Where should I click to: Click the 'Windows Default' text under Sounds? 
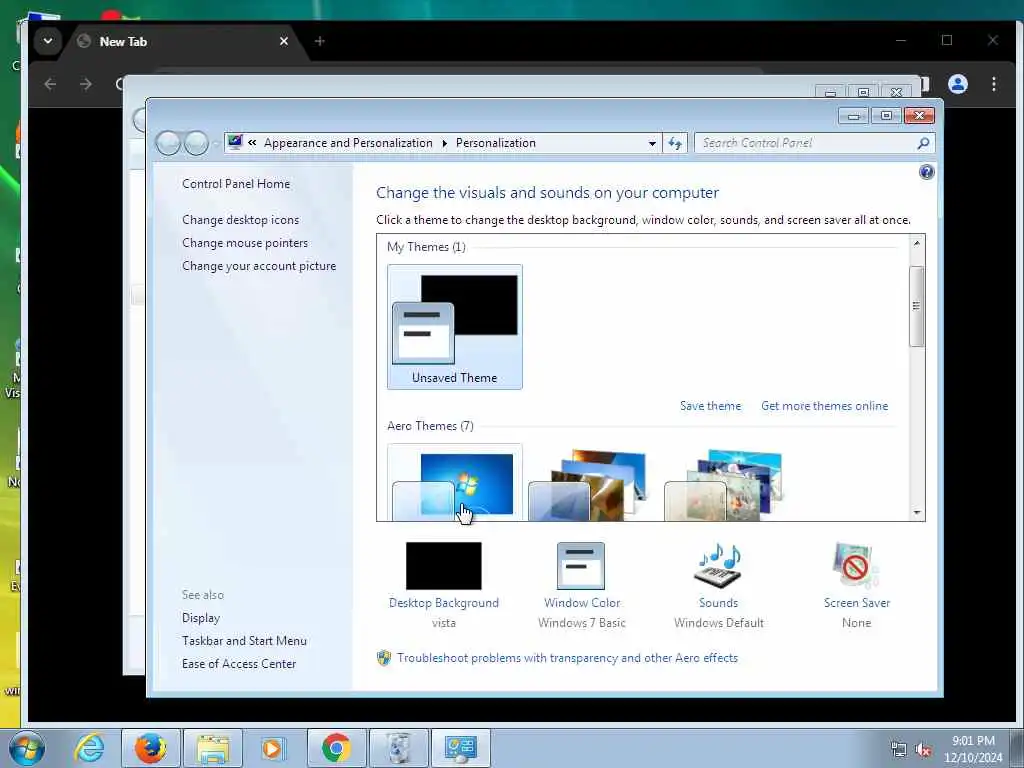click(x=718, y=623)
